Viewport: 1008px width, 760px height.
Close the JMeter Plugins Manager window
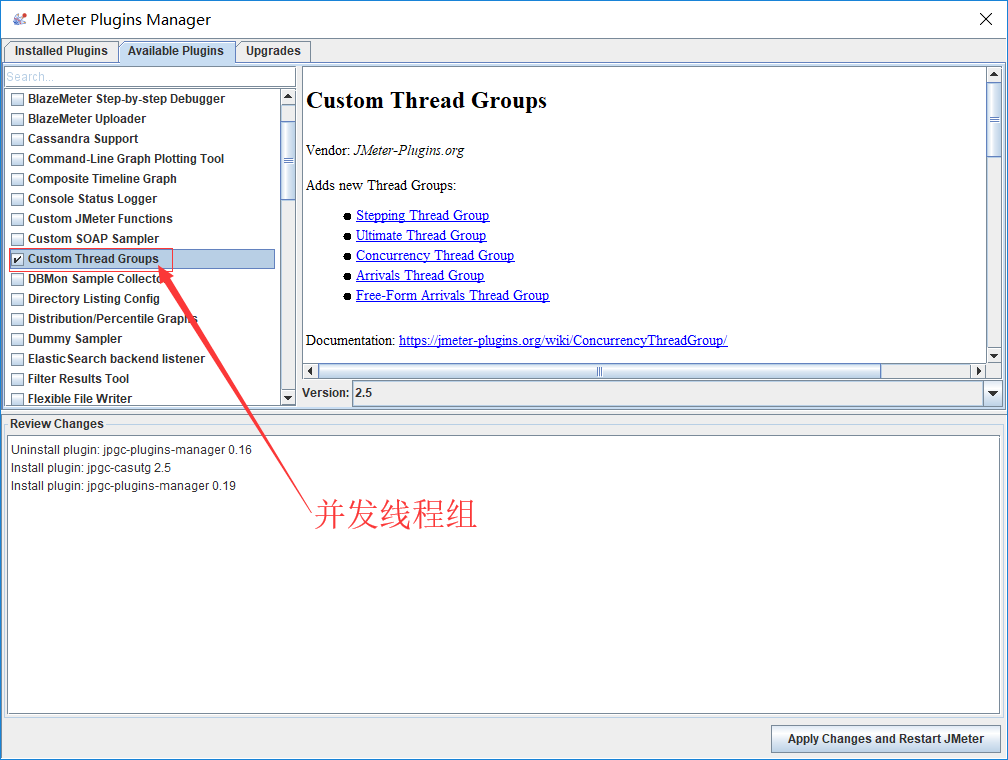(x=986, y=19)
